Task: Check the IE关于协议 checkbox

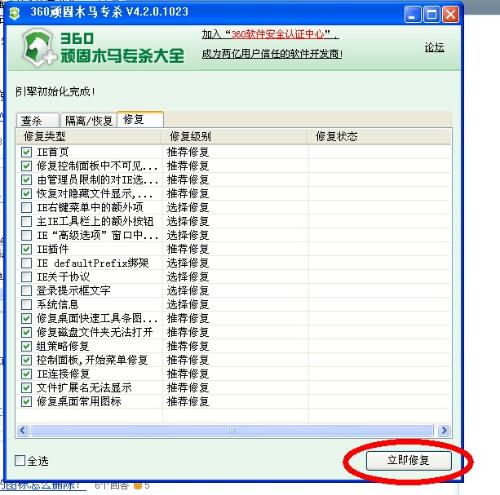Action: (x=26, y=277)
